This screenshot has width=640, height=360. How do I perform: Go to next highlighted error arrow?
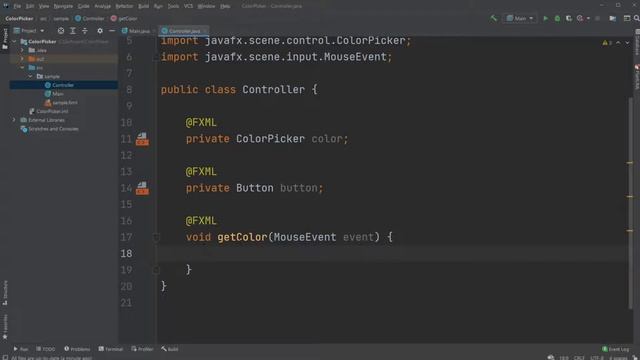[627, 43]
